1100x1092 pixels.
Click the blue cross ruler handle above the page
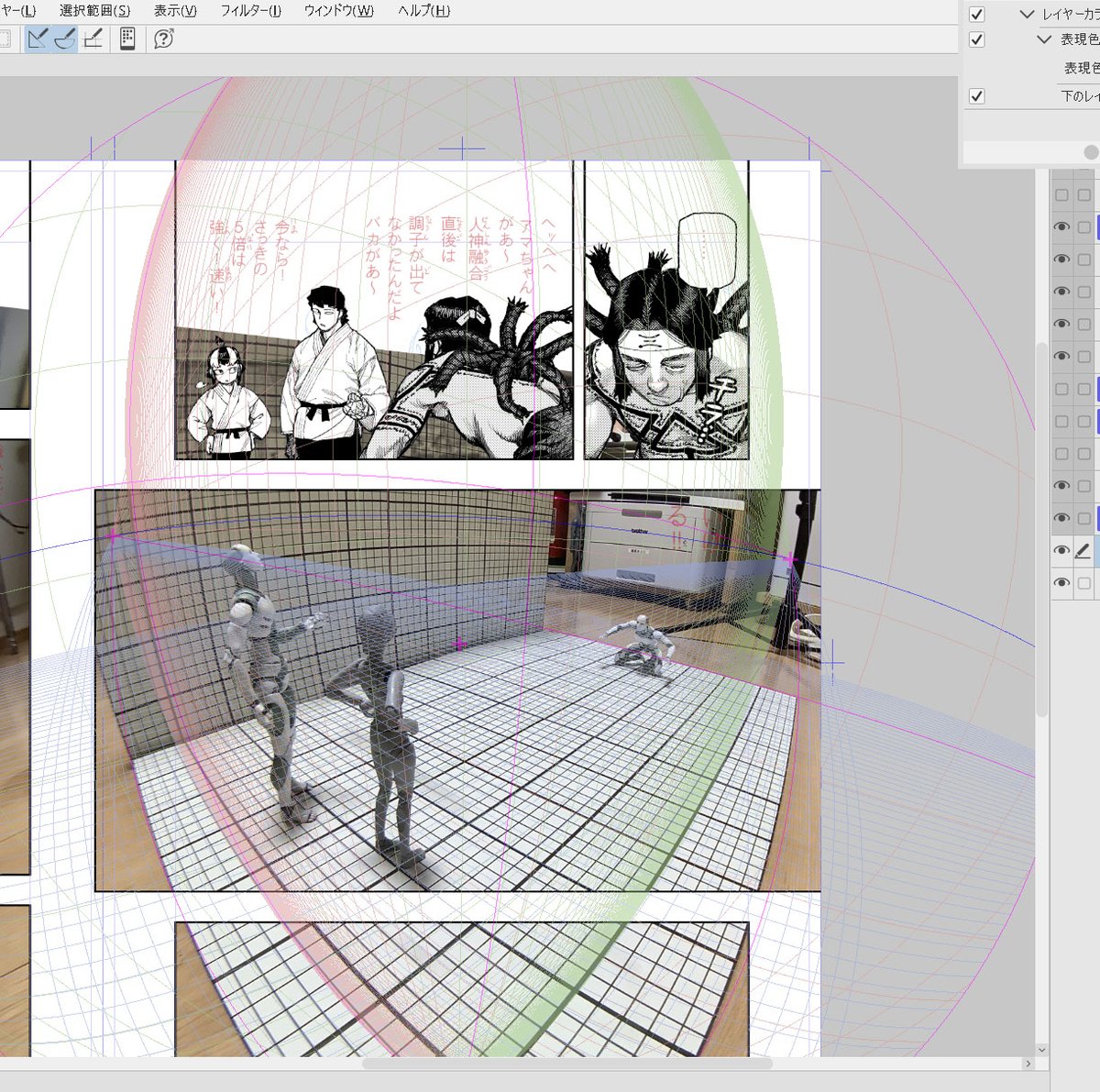(x=463, y=148)
